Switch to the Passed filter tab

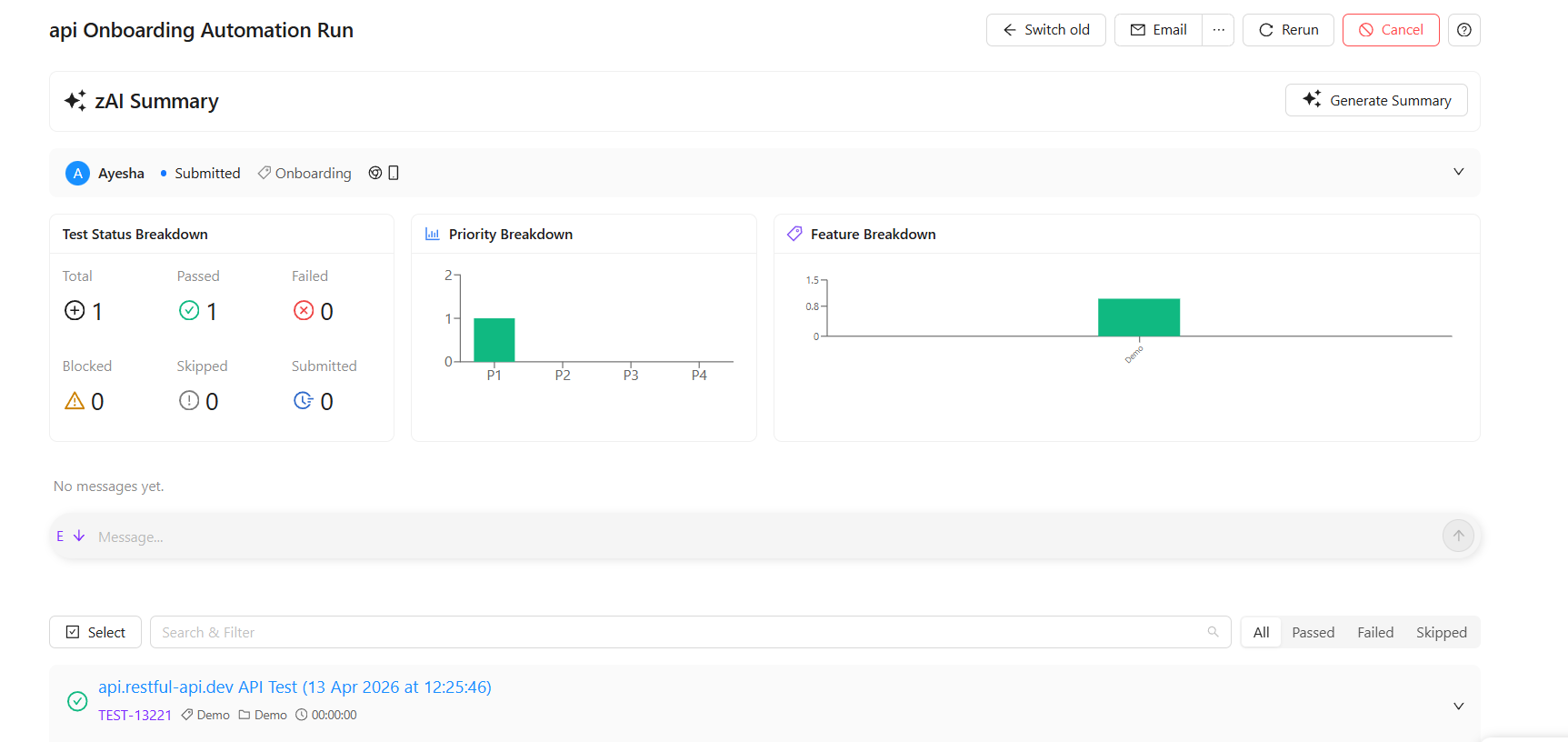(x=1313, y=632)
